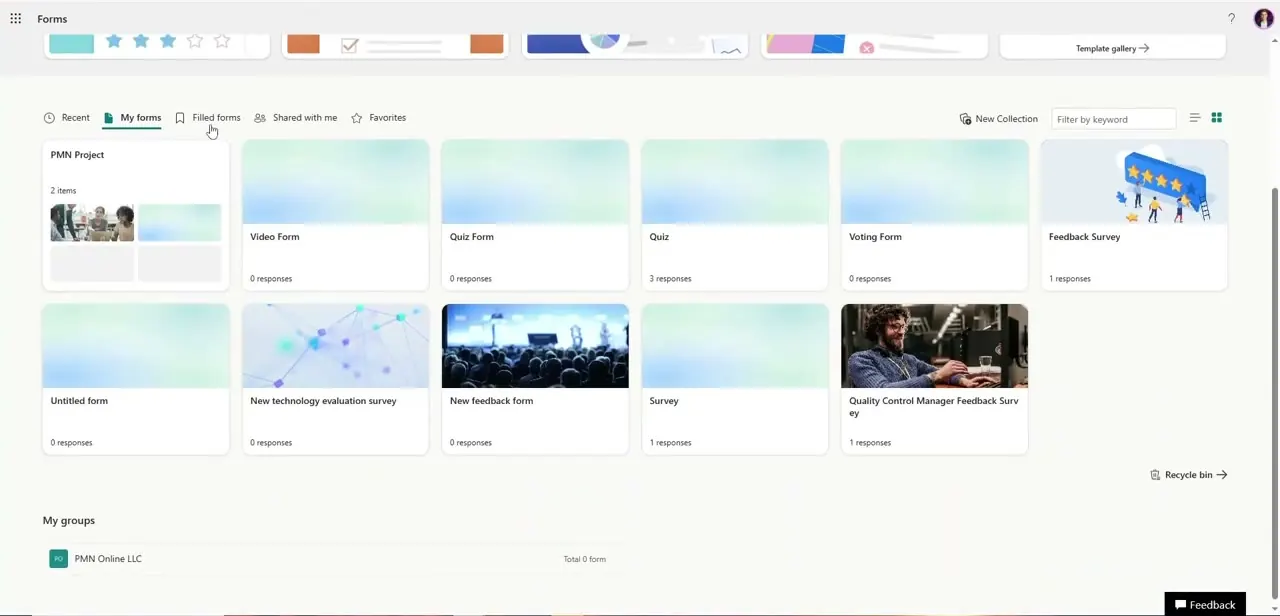Click the My groups heading
This screenshot has height=616, width=1280.
pyautogui.click(x=69, y=520)
